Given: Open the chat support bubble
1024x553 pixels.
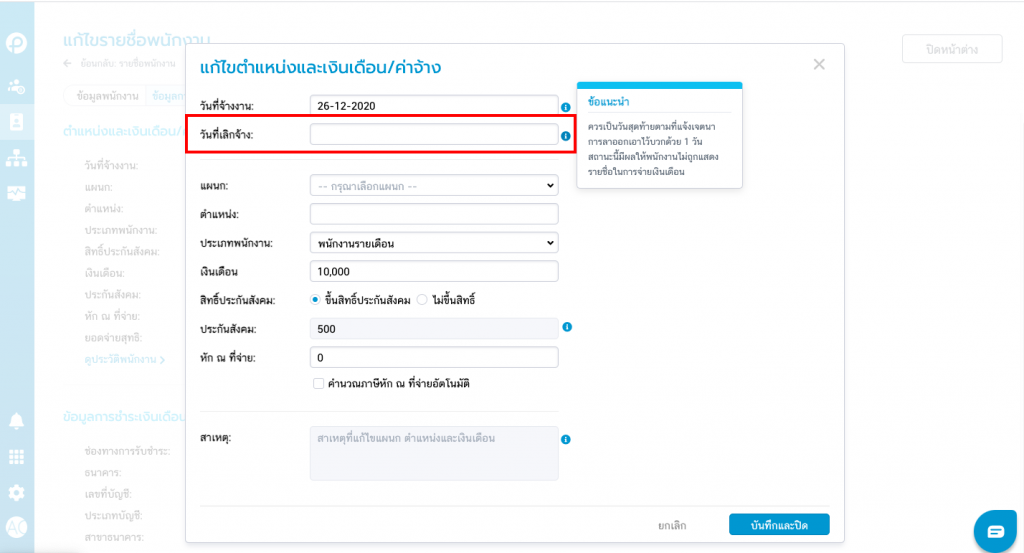Looking at the screenshot, I should (995, 531).
